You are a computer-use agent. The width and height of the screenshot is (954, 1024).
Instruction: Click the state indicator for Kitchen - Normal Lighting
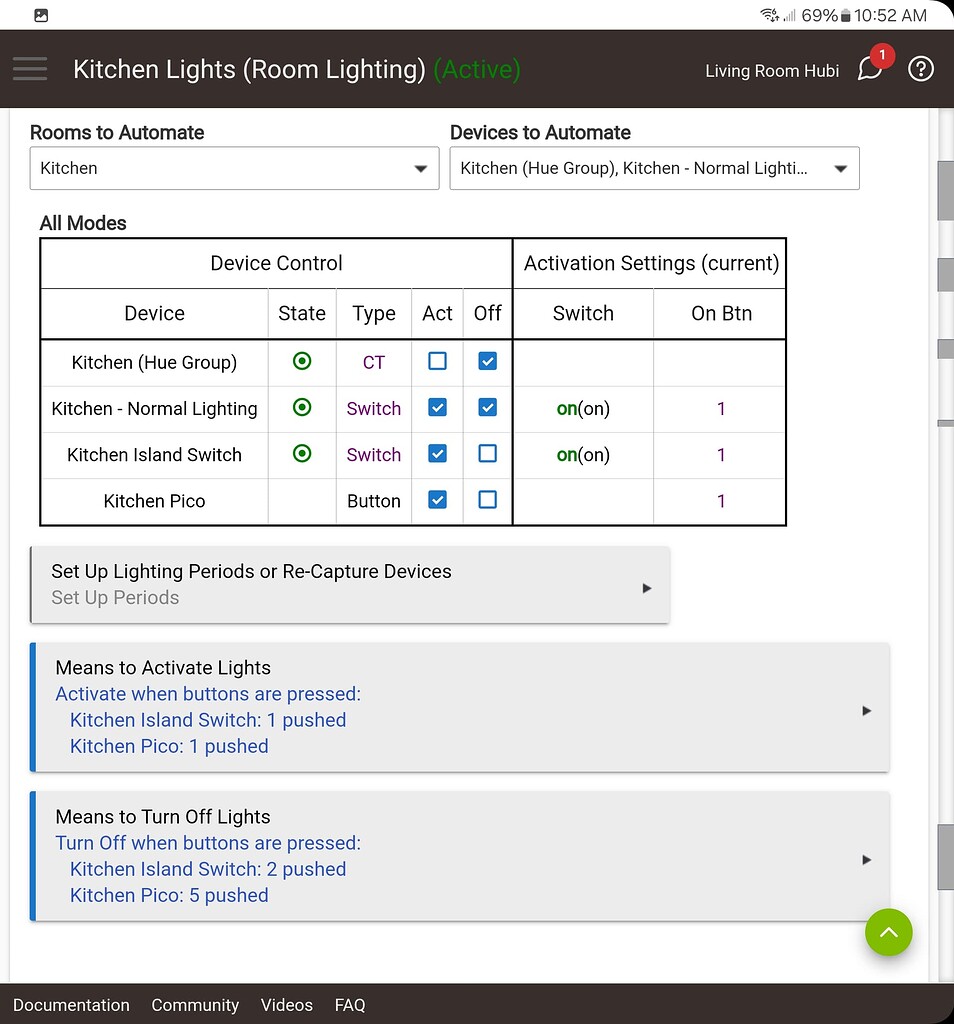(x=301, y=408)
